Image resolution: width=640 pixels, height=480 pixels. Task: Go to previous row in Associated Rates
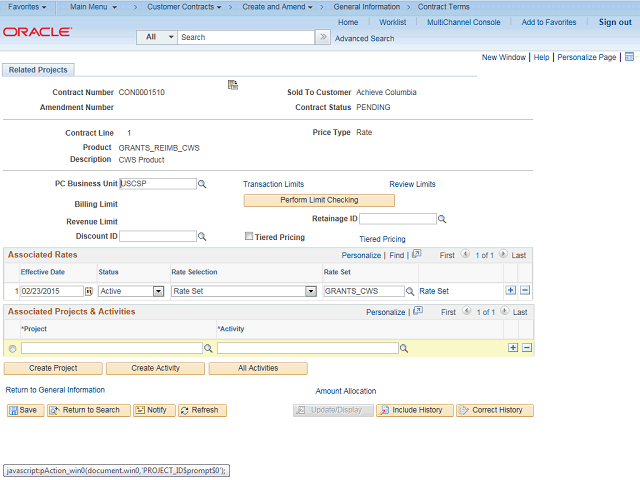(x=465, y=254)
